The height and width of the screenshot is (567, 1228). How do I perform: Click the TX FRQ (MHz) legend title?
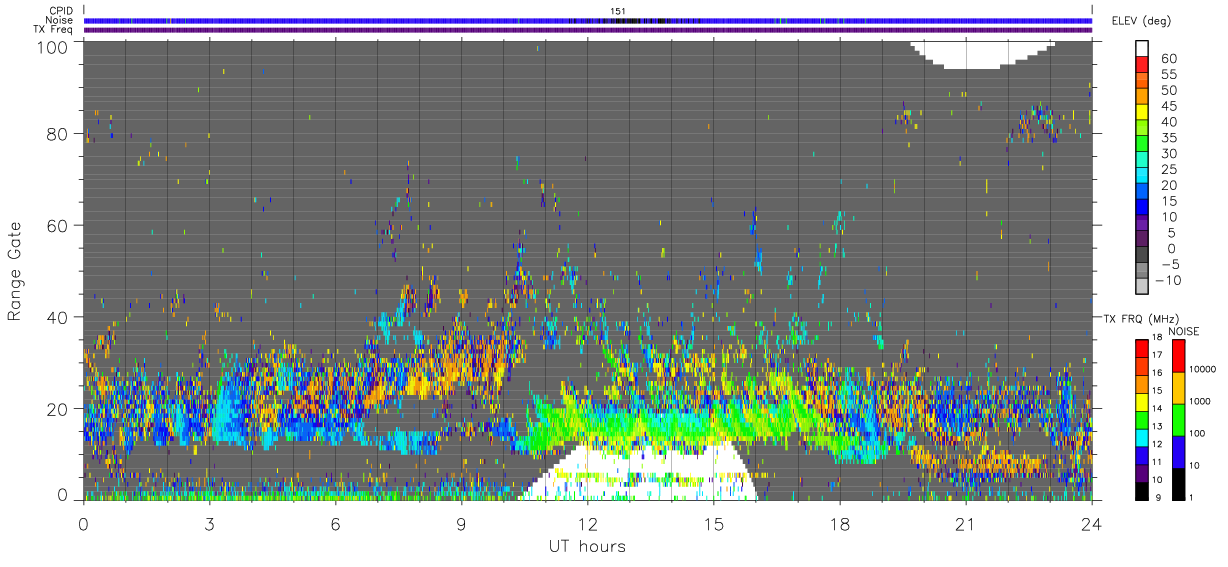tap(1136, 318)
